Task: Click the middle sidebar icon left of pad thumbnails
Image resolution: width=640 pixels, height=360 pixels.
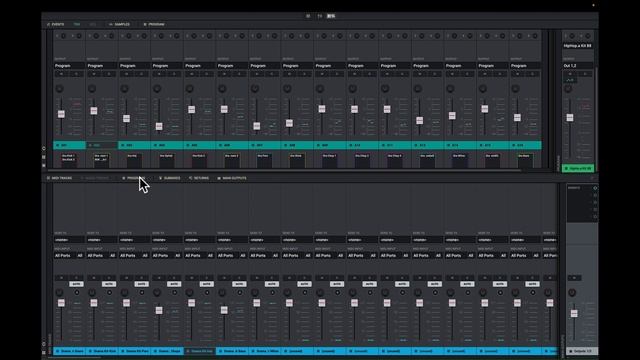Action: click(x=44, y=157)
